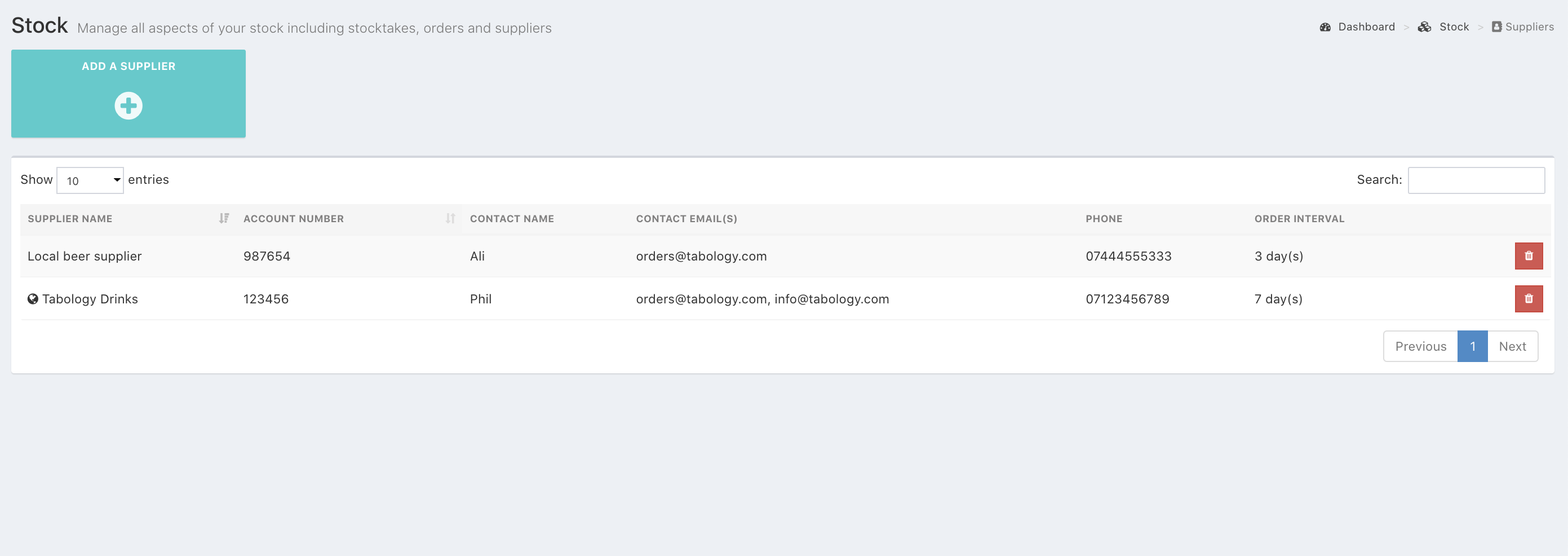Open the Show entries count dropdown
Screen dimensions: 1568x556
[x=90, y=180]
